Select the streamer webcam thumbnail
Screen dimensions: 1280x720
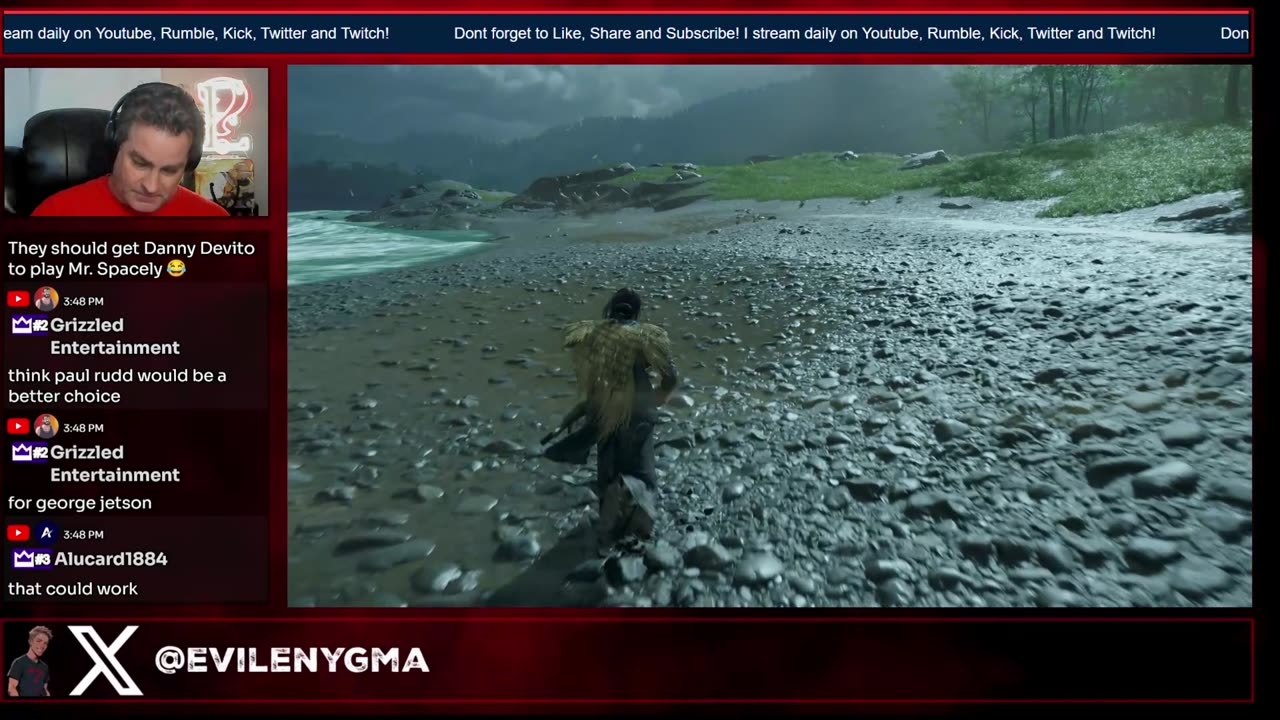[x=136, y=142]
